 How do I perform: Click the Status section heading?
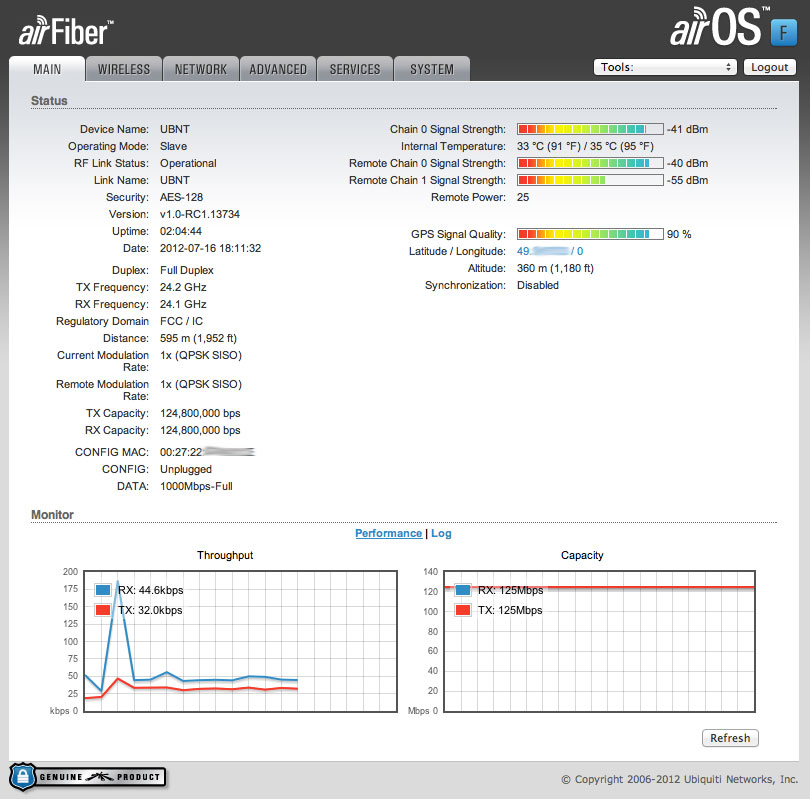click(x=49, y=101)
